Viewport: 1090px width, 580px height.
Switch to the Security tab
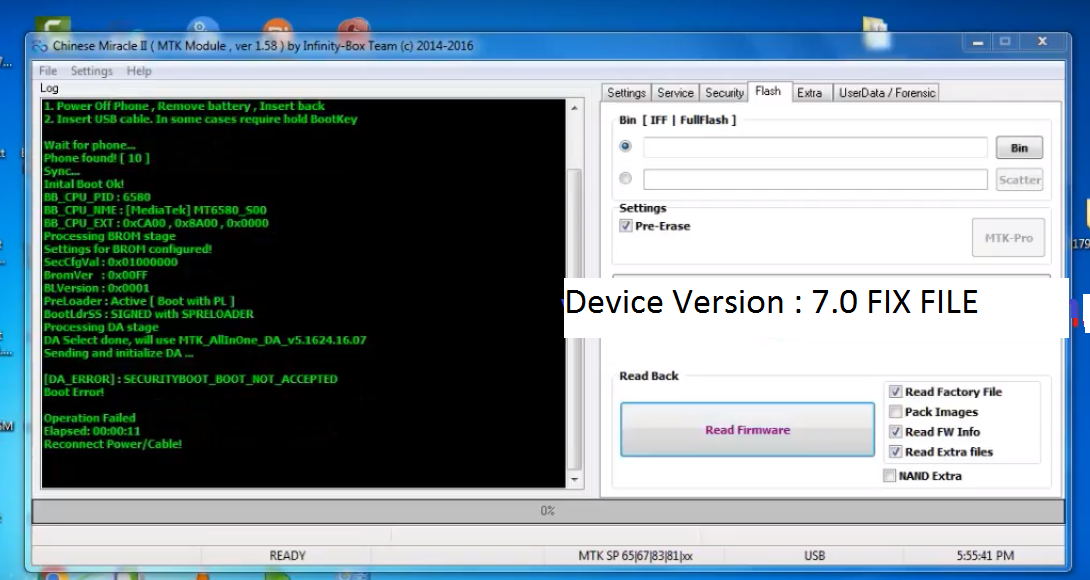(724, 92)
